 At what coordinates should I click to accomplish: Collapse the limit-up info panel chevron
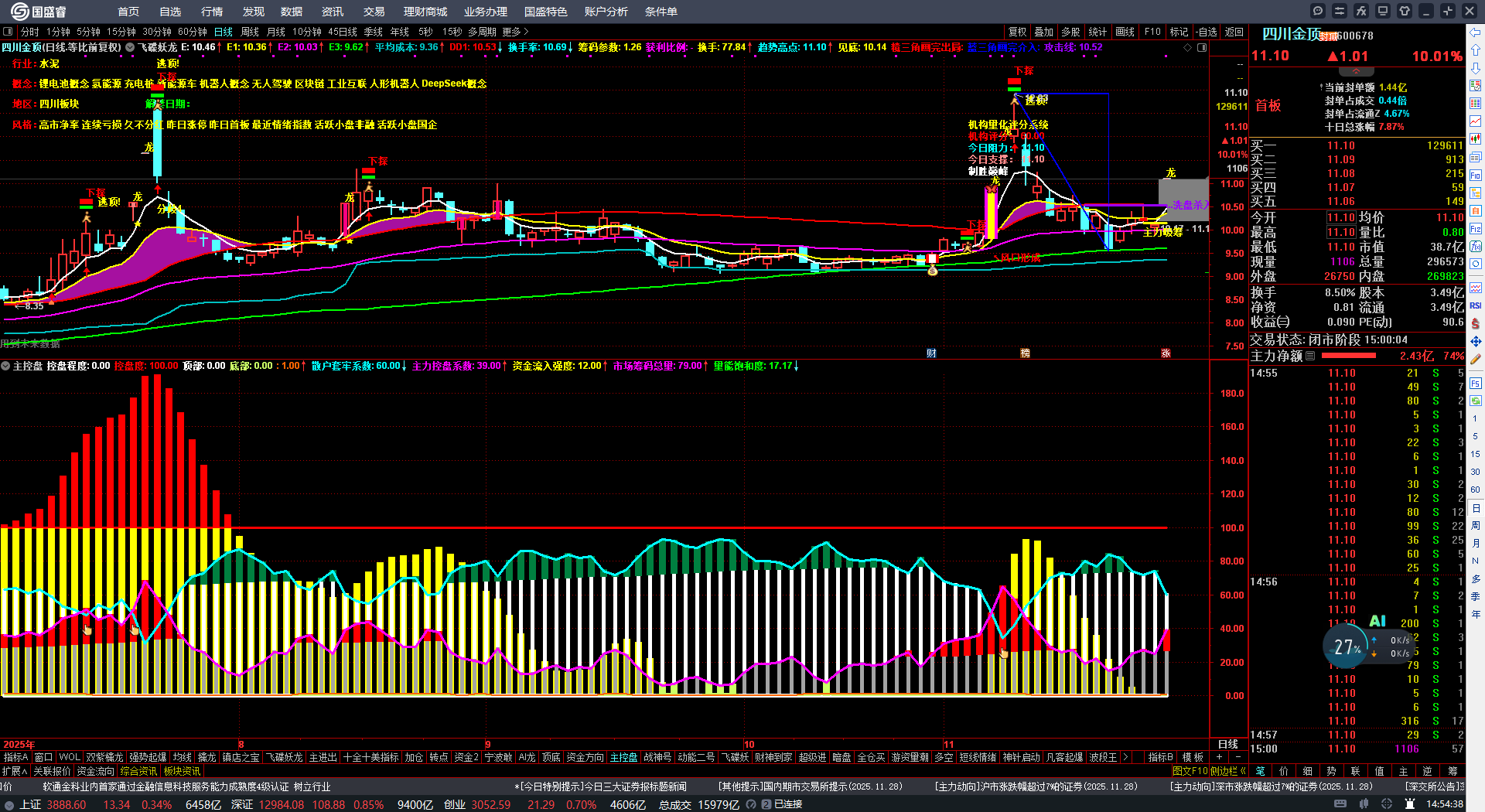click(1355, 72)
